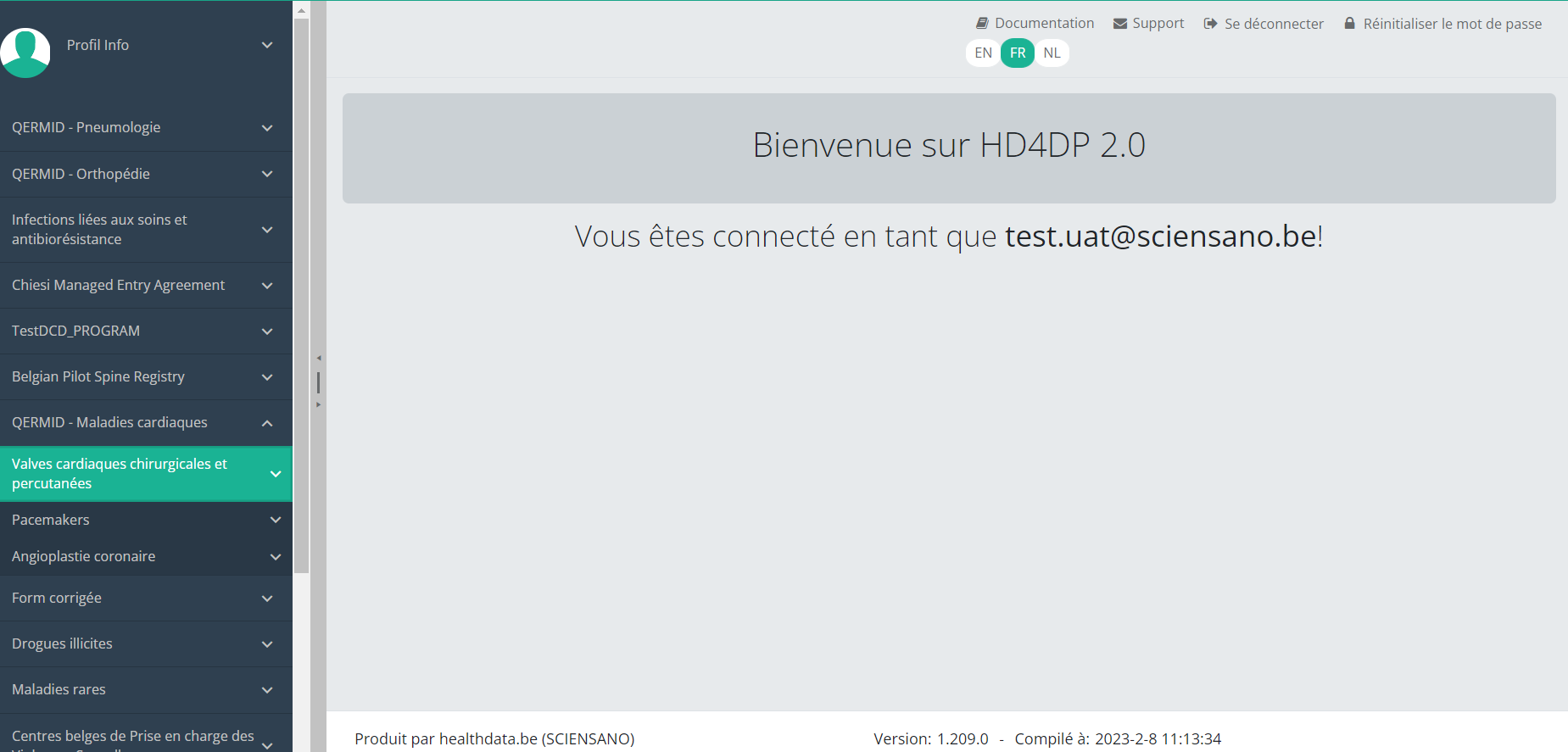Click Se déconnecter link
Screen dimensions: 1568x752
(x=1274, y=24)
